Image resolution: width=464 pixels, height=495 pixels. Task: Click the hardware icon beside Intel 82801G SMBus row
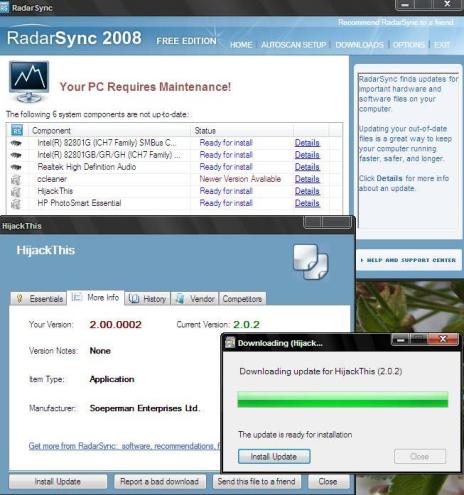tap(16, 143)
